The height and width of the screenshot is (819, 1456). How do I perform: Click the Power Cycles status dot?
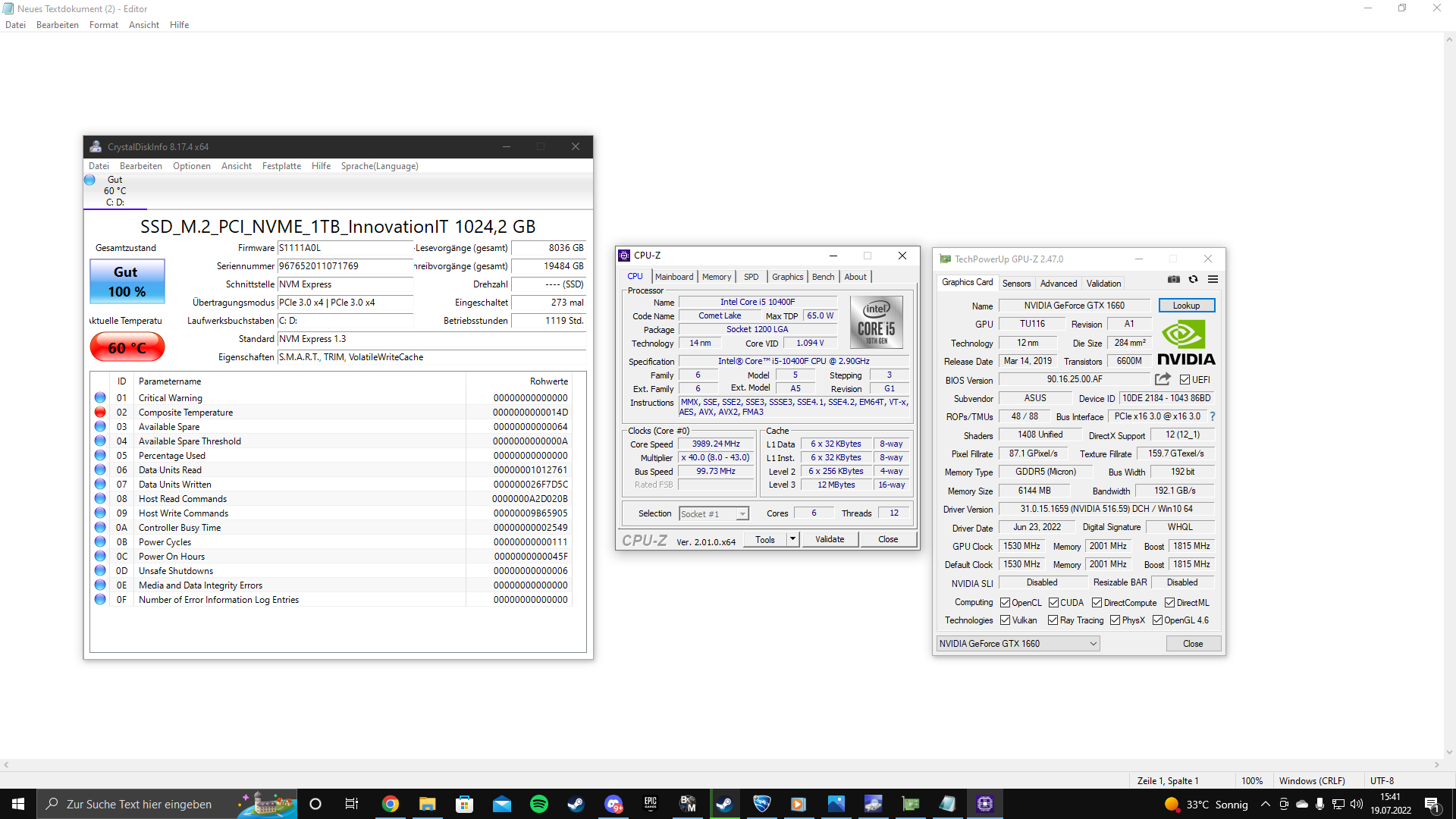click(100, 542)
